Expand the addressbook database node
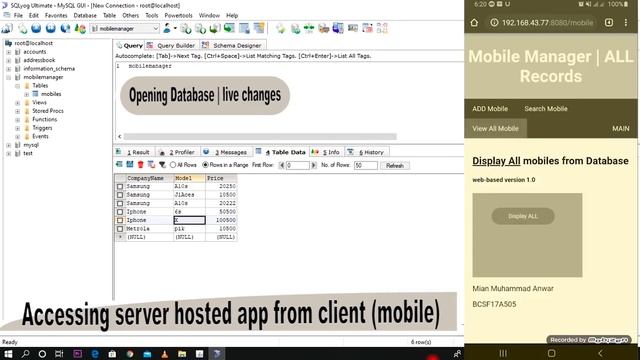Screen dimensions: 640x360 pyautogui.click(x=9, y=60)
